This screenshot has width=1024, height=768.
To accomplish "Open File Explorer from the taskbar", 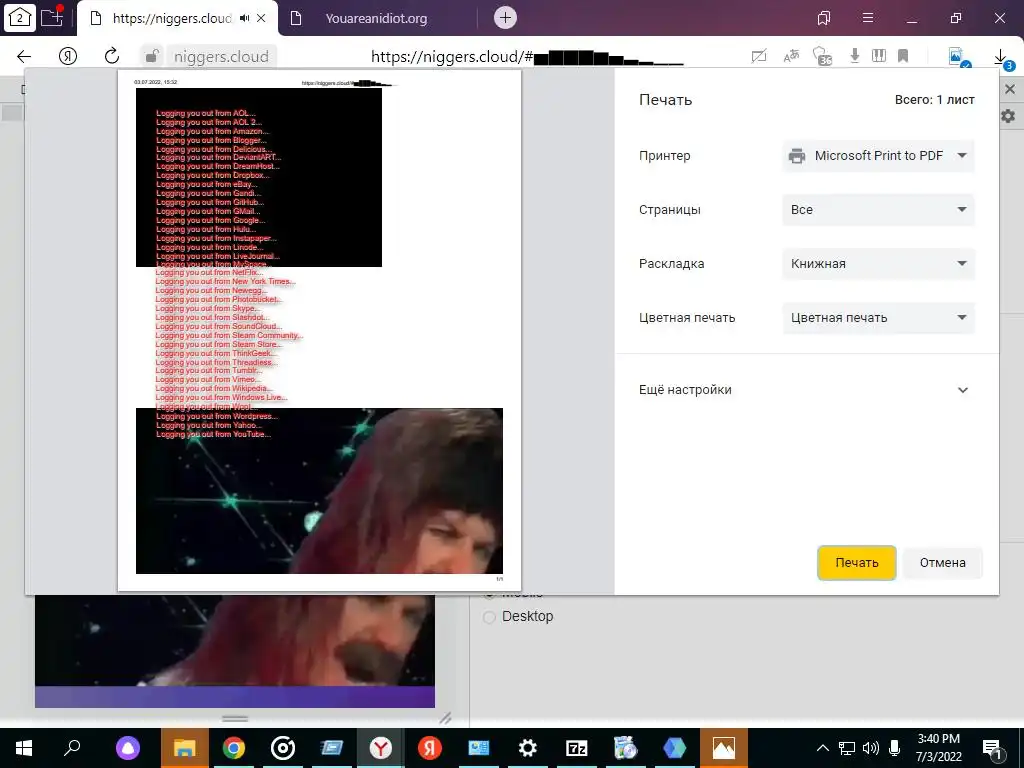I will (x=185, y=748).
